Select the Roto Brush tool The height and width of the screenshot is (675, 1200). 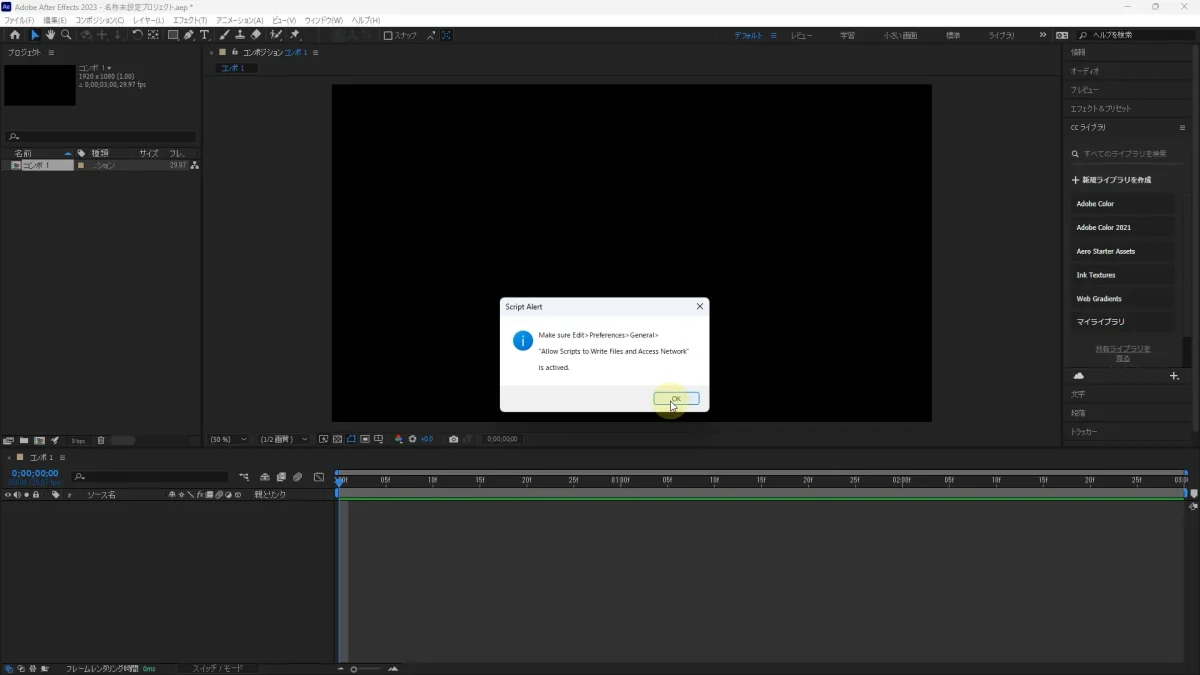(277, 35)
